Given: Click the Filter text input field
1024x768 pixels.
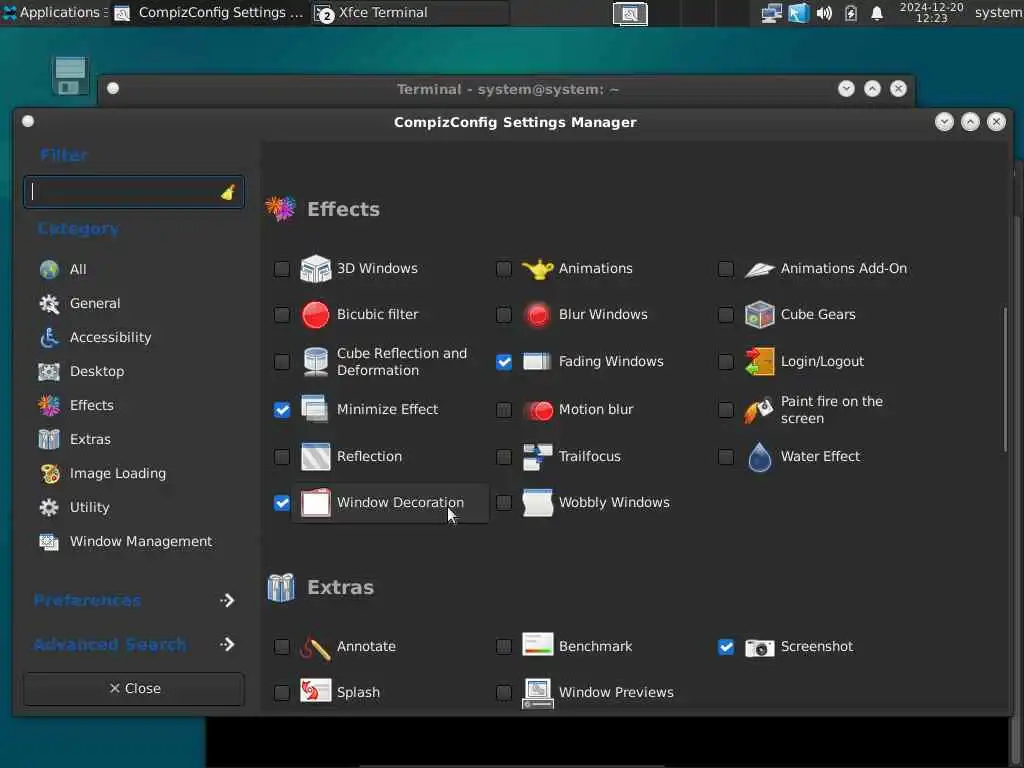Looking at the screenshot, I should (134, 192).
